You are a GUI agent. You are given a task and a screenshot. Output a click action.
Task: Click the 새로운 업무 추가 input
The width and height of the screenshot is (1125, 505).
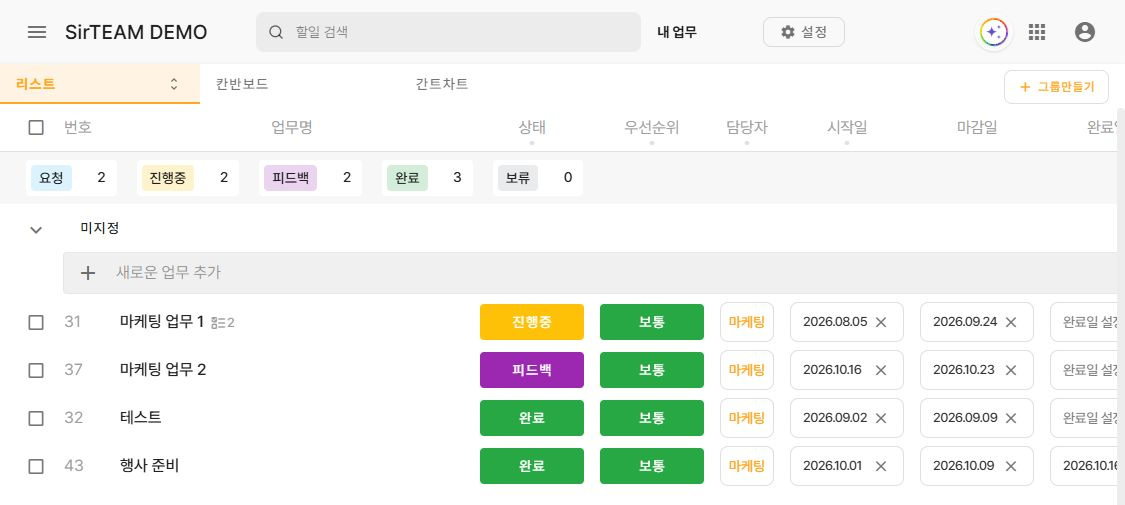[x=590, y=273]
